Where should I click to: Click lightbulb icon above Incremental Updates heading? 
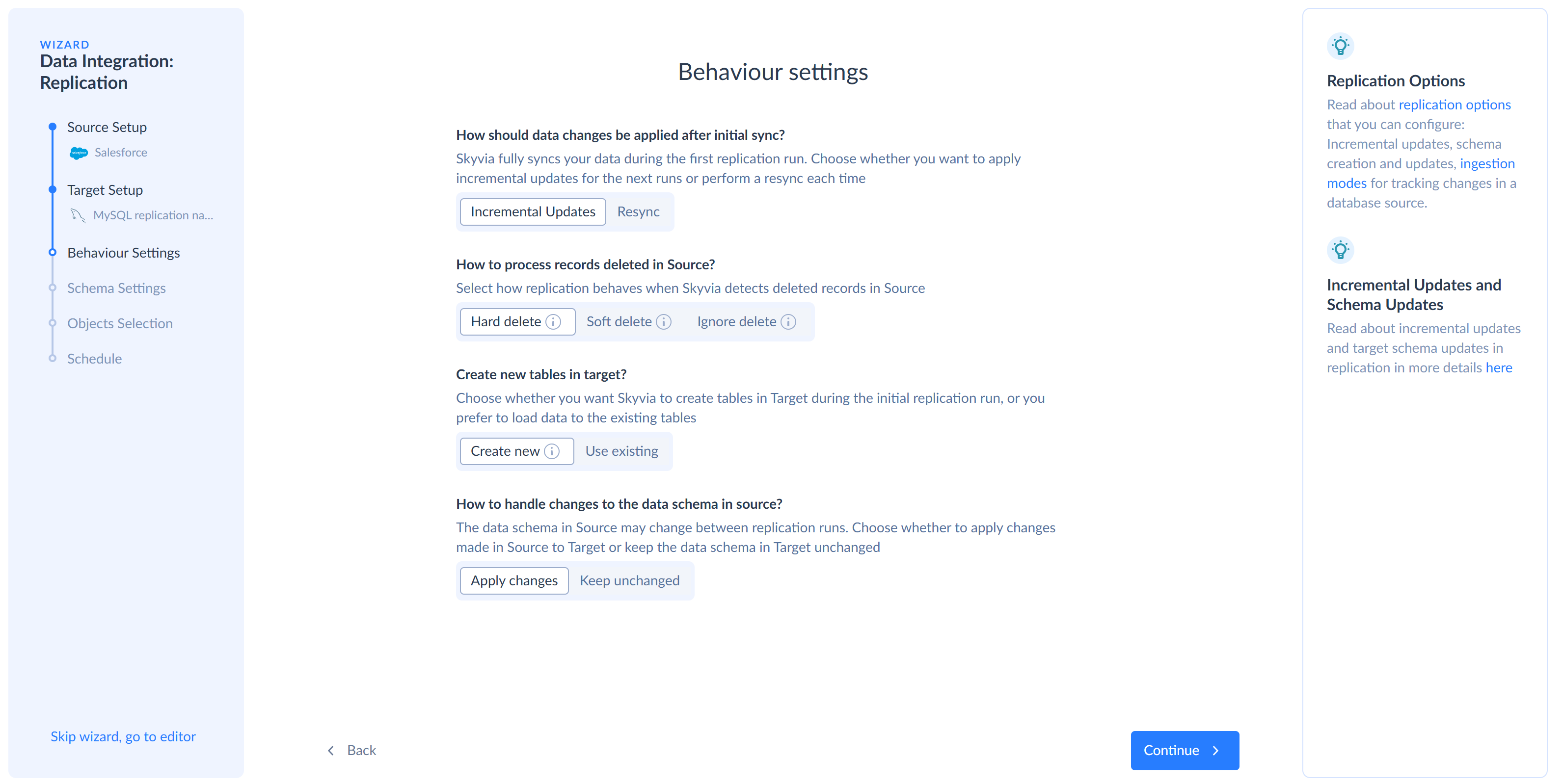[x=1340, y=250]
